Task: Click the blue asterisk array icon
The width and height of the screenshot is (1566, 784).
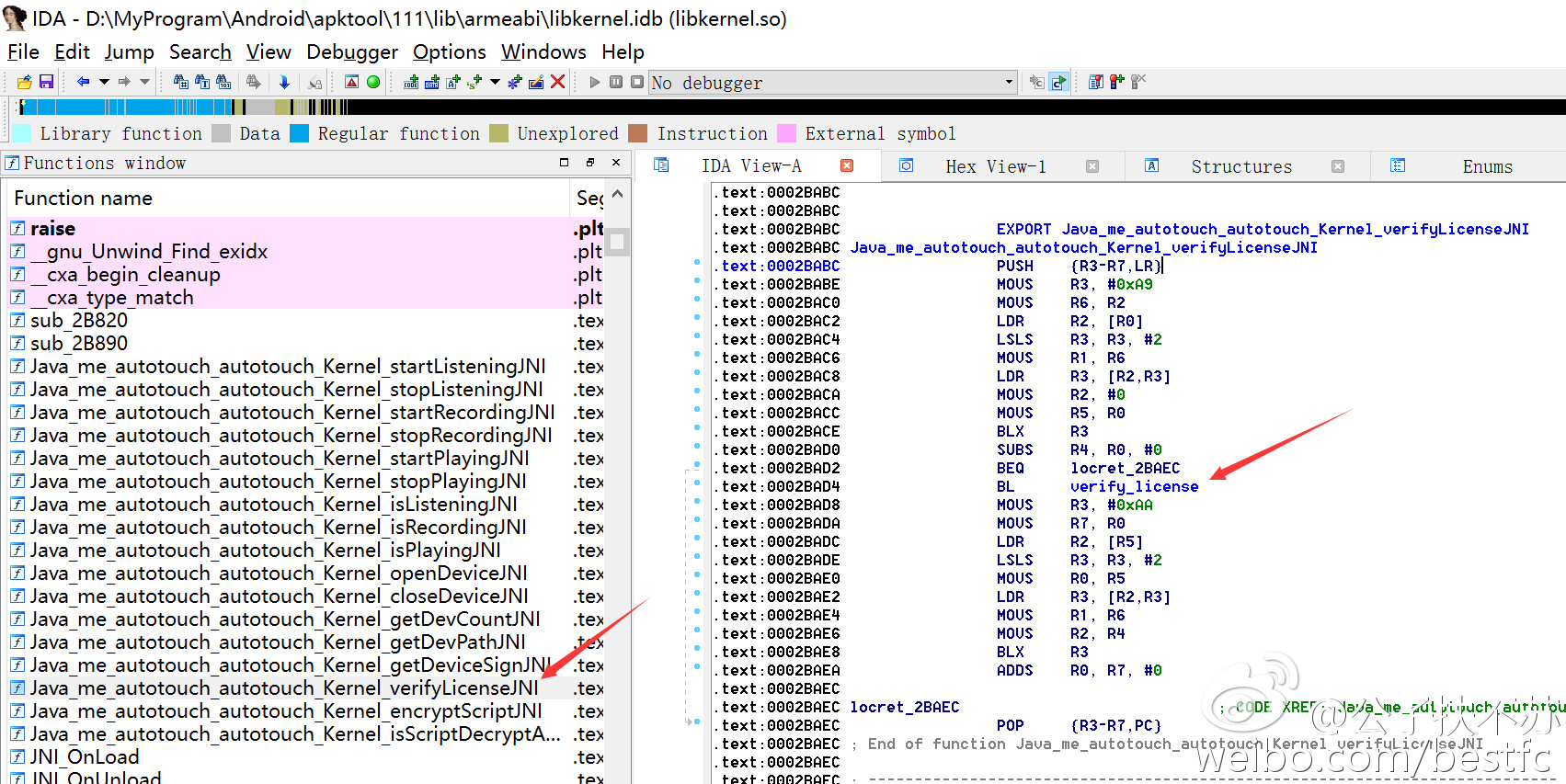Action: (515, 82)
